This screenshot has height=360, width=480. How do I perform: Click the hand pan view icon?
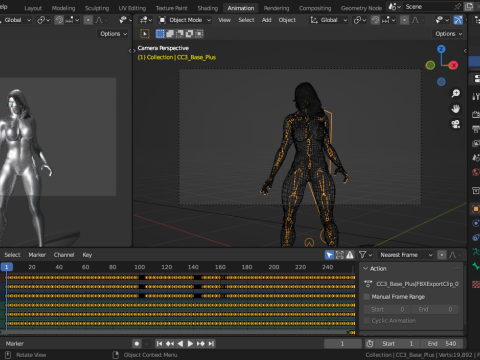pyautogui.click(x=455, y=109)
